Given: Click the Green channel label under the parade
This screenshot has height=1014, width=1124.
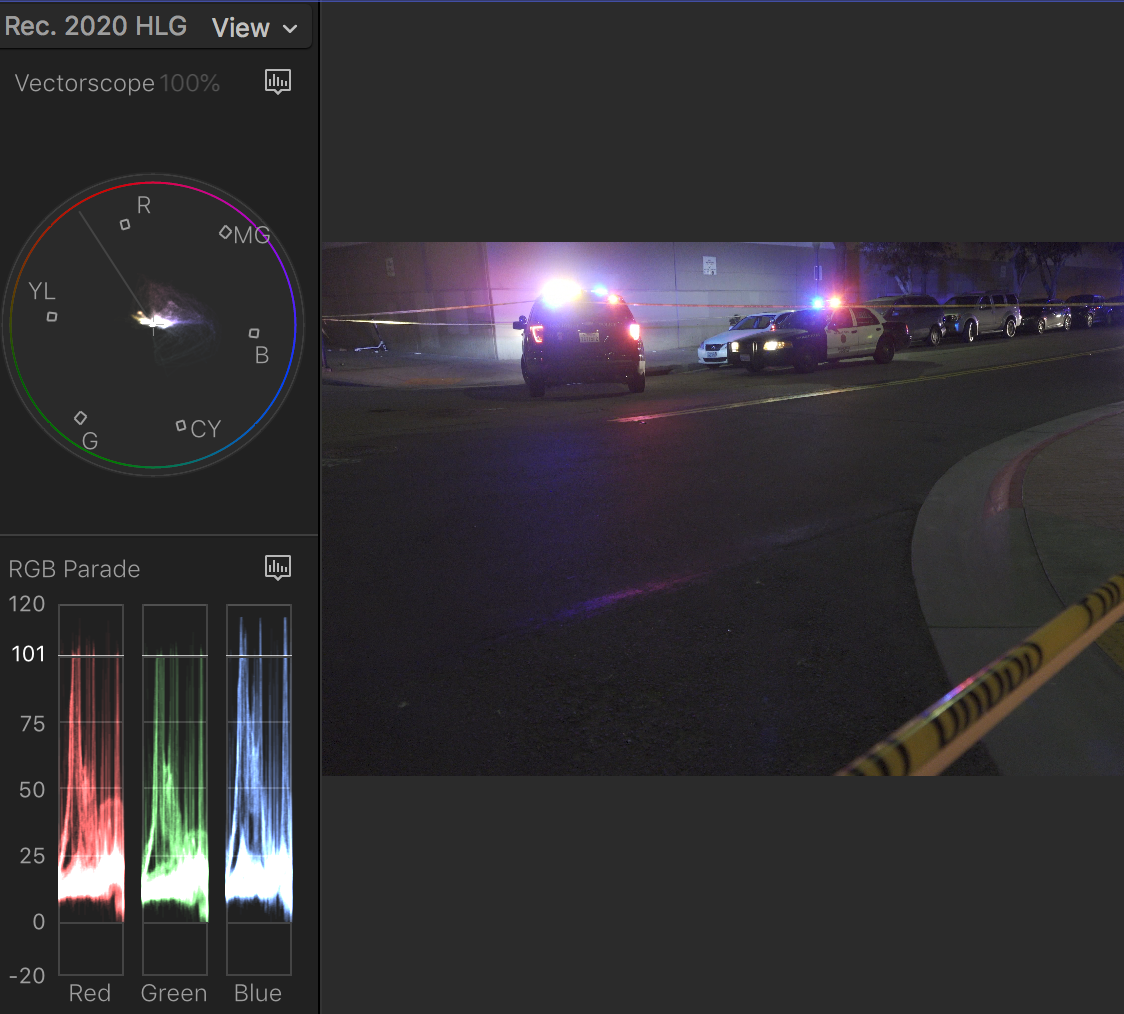Looking at the screenshot, I should click(173, 993).
